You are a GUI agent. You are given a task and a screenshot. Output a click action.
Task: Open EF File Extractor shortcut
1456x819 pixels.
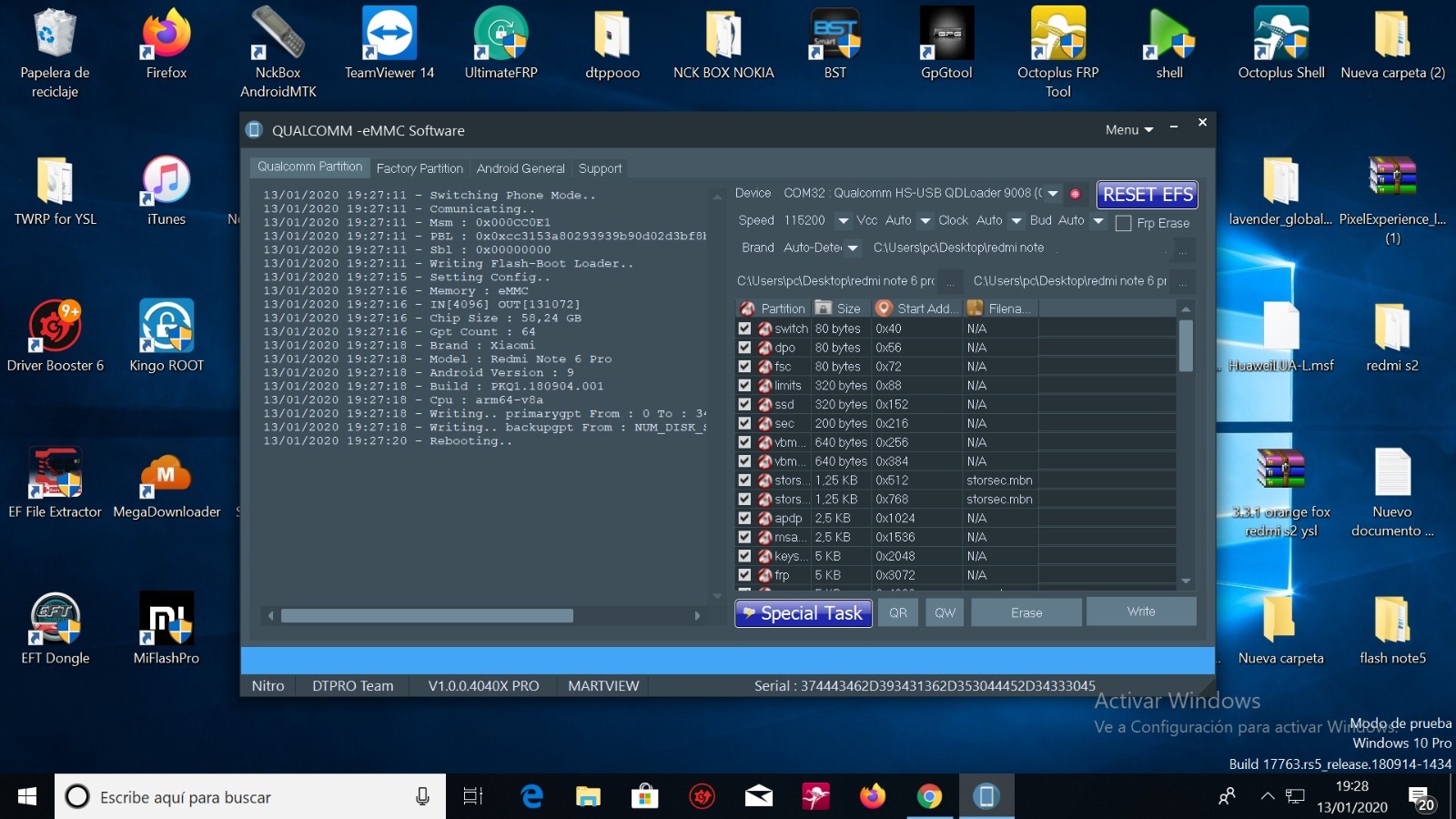click(x=55, y=483)
